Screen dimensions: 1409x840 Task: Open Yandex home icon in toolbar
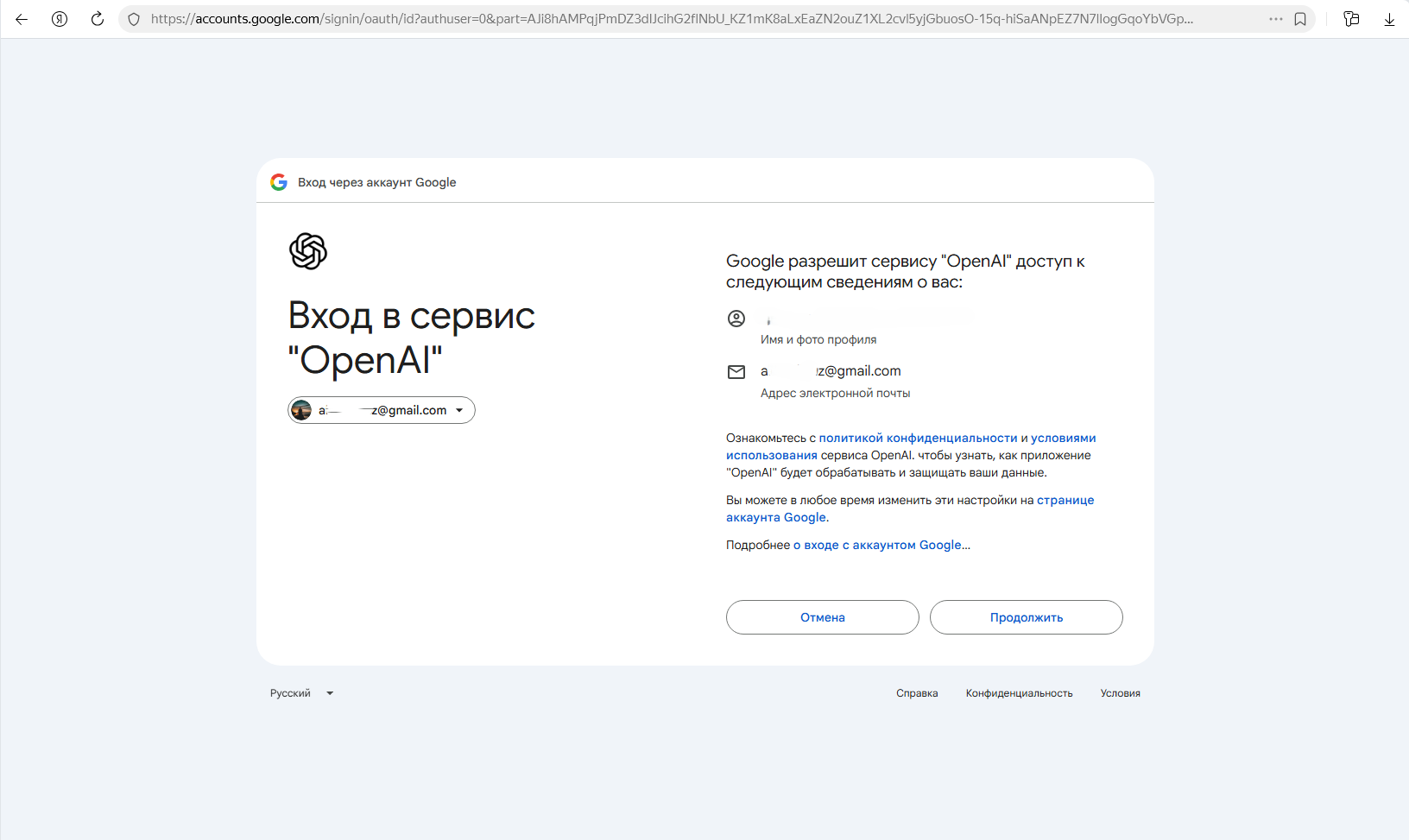point(60,19)
